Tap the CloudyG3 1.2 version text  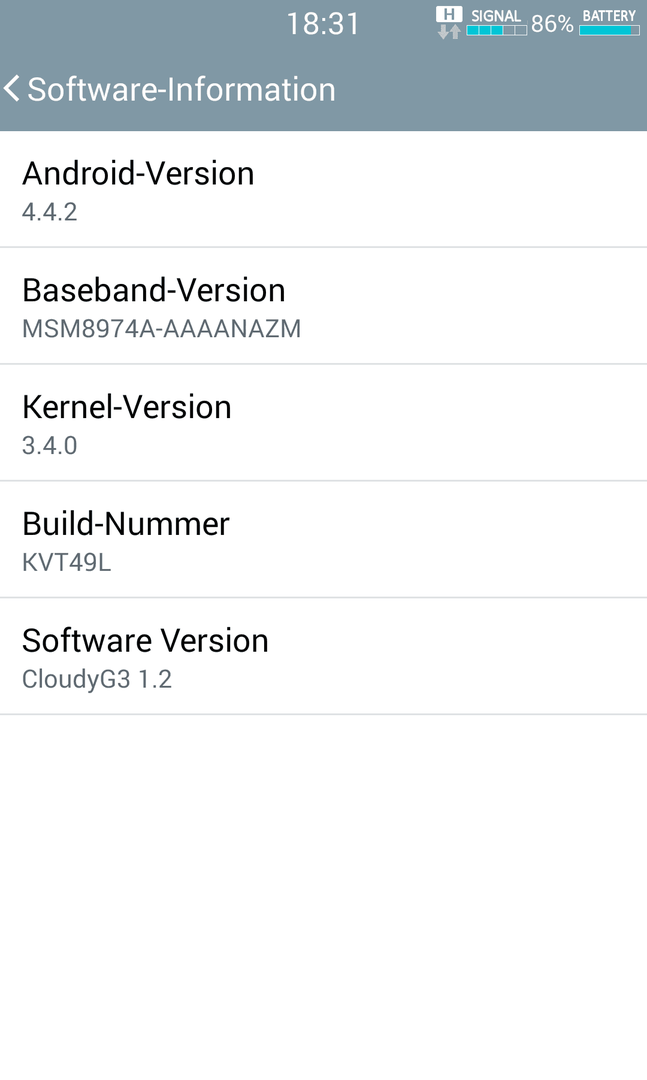point(97,680)
